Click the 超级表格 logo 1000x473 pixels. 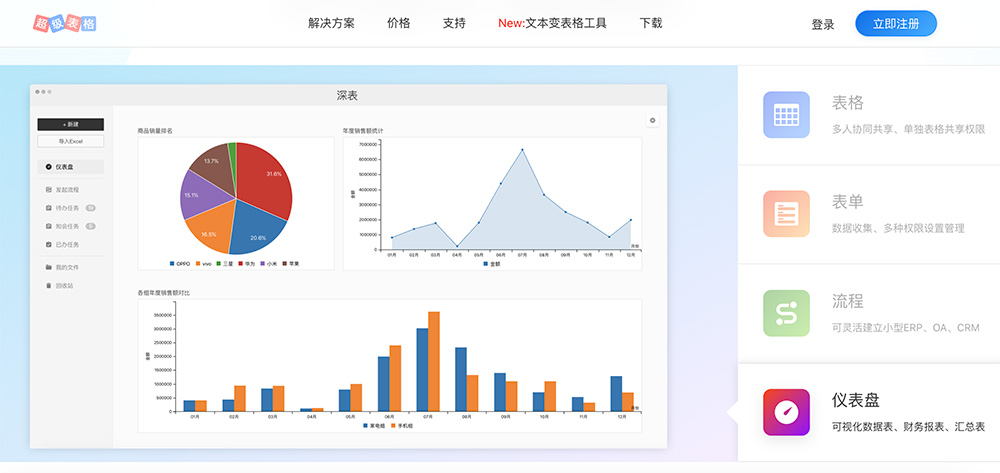[x=65, y=24]
